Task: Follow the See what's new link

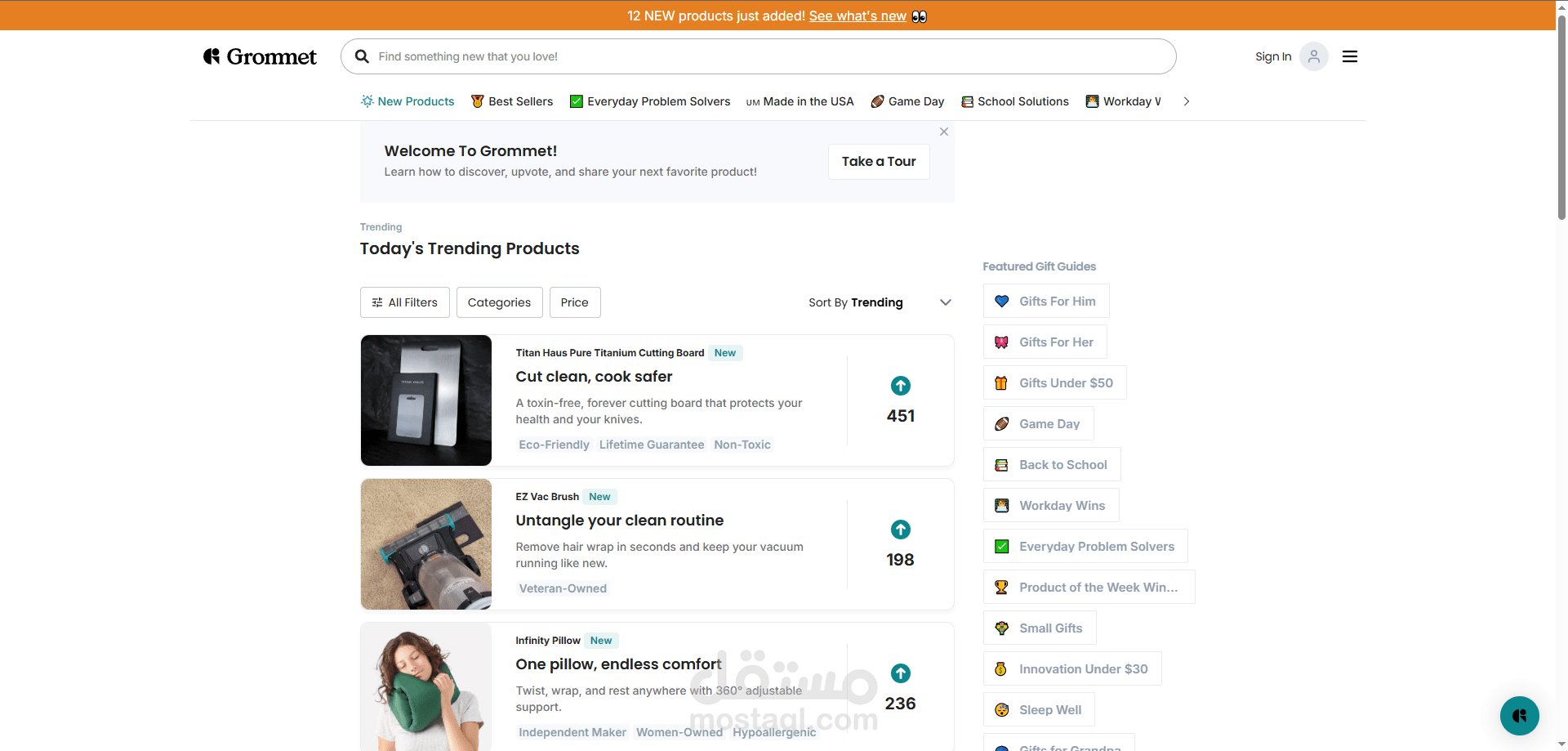Action: tap(857, 16)
